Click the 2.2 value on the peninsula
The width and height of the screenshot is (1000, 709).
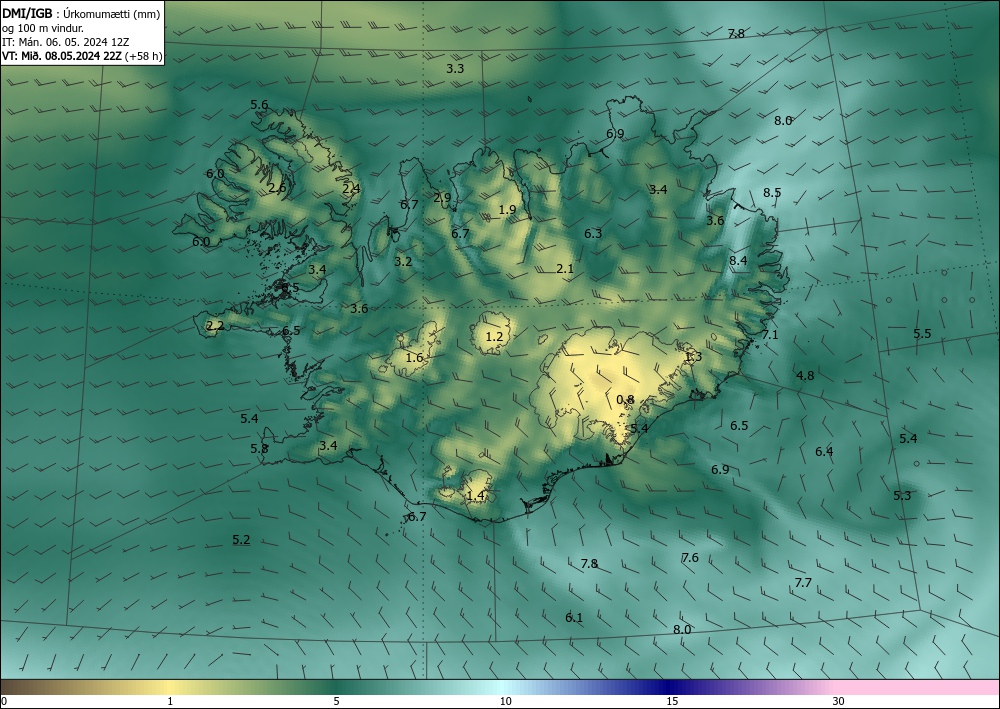[216, 326]
